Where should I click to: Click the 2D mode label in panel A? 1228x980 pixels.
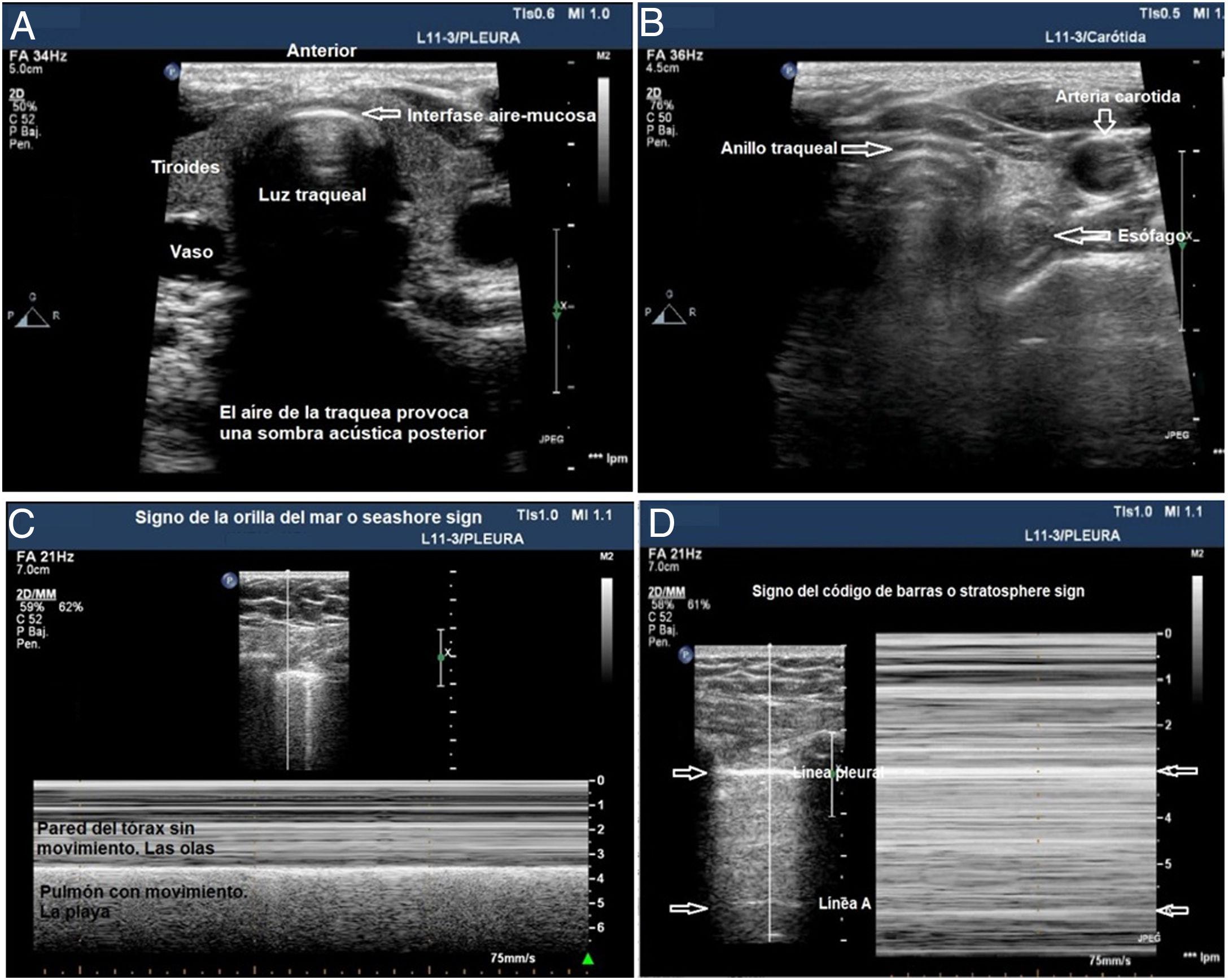16,94
